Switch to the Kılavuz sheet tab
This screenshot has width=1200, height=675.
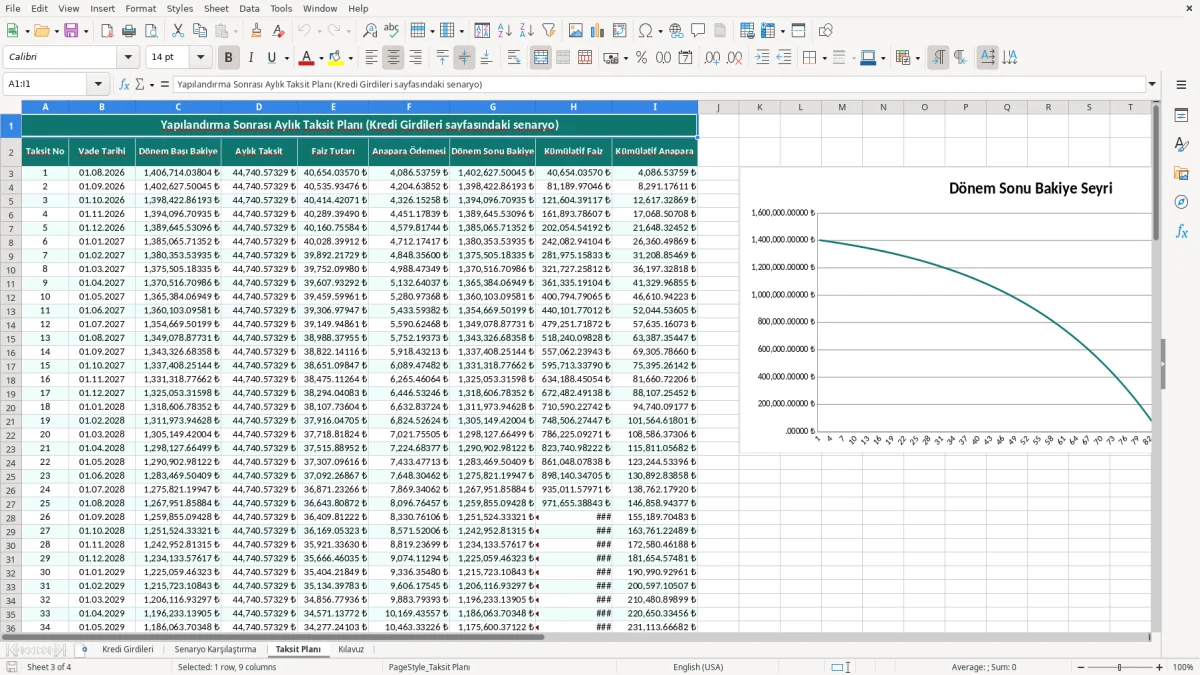[351, 649]
